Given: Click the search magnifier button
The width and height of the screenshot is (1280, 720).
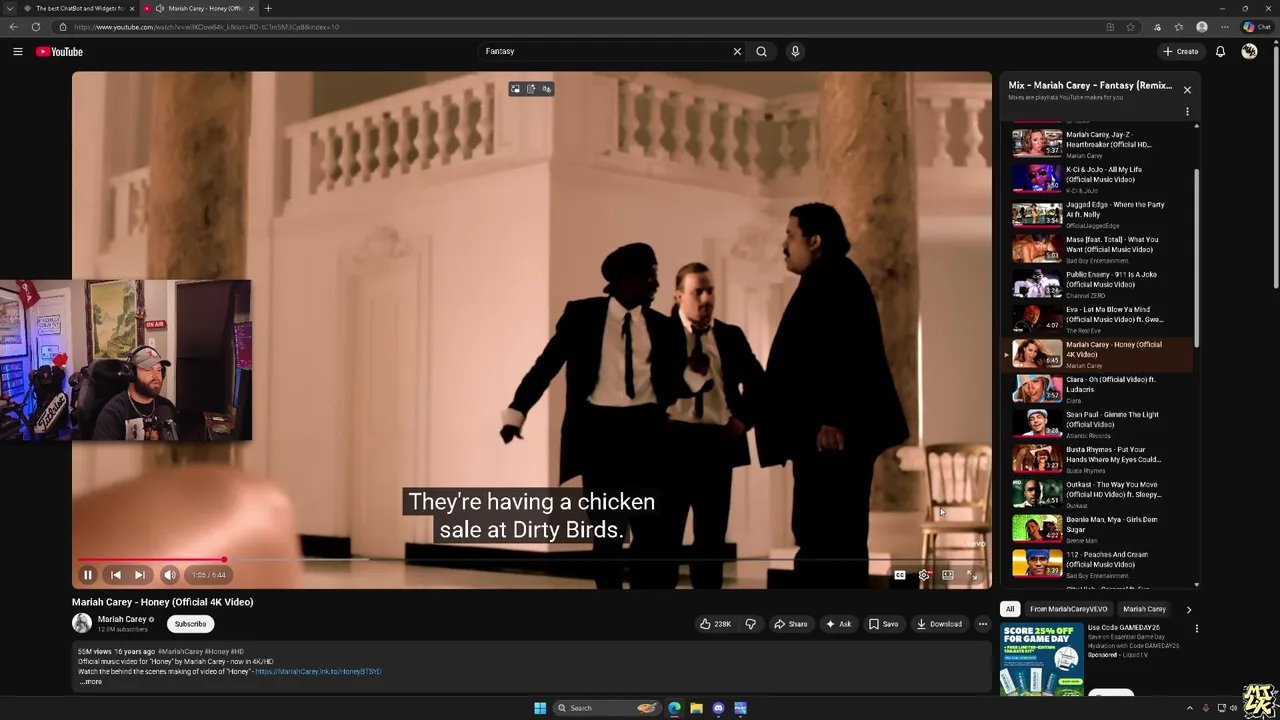Looking at the screenshot, I should point(761,51).
